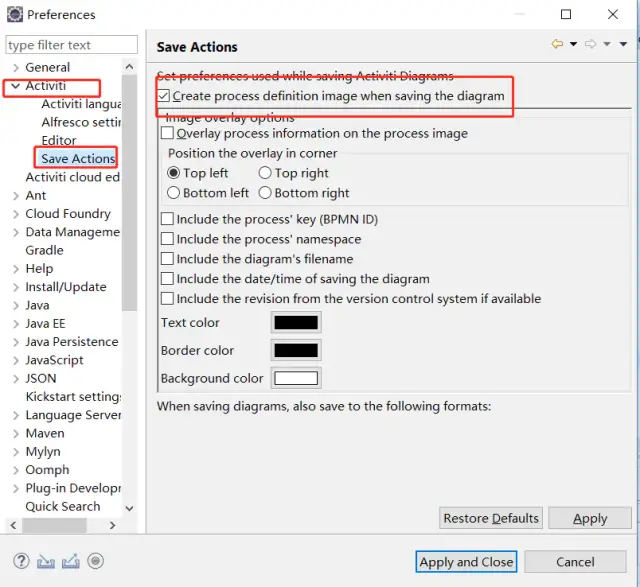Open the forward history dropdown arrow
The image size is (640, 587).
[x=607, y=44]
